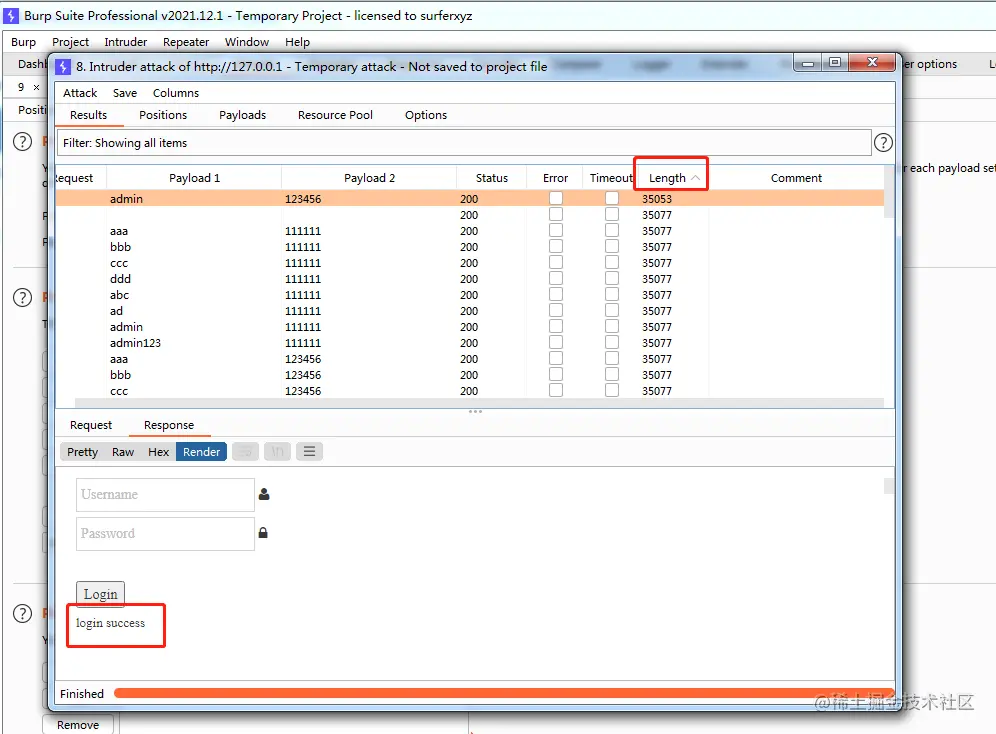Click the results table horizontal scrollbar
This screenshot has height=734, width=996.
click(480, 403)
